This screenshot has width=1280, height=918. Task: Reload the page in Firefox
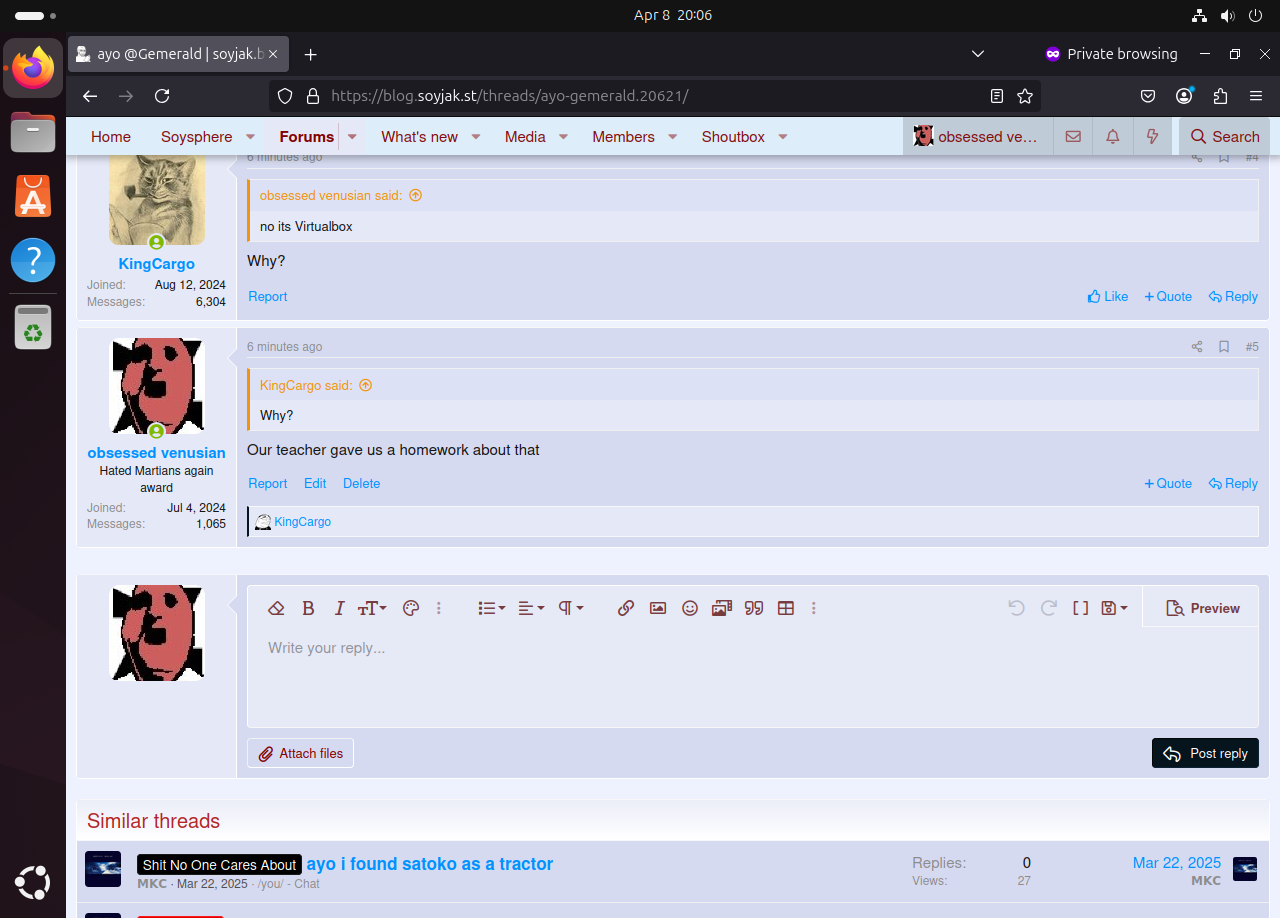pos(162,96)
